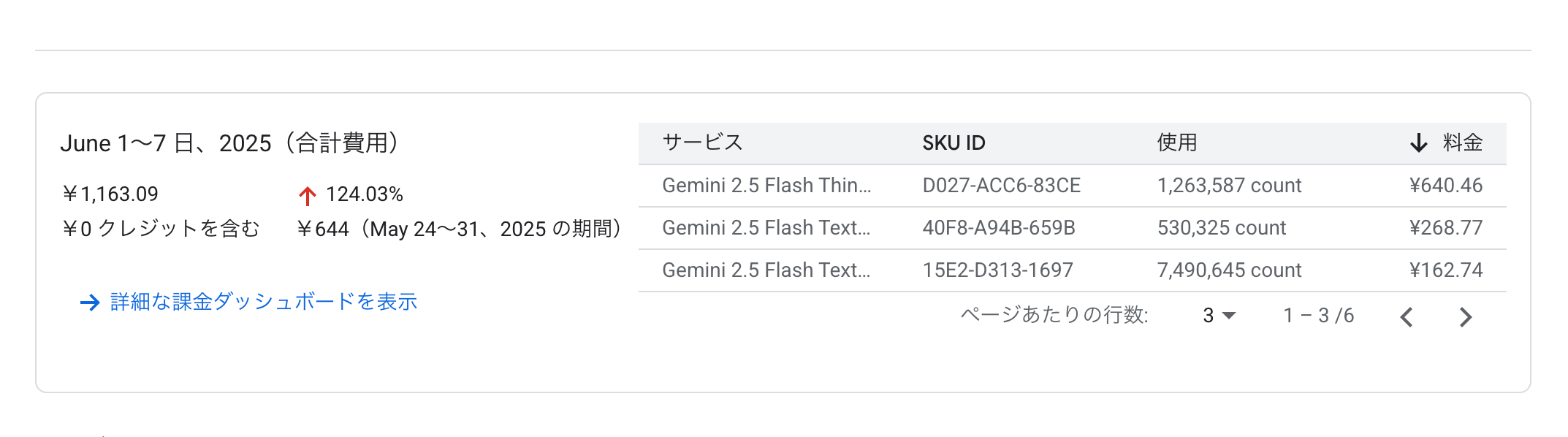Sort by the 使用 column header

(1176, 142)
